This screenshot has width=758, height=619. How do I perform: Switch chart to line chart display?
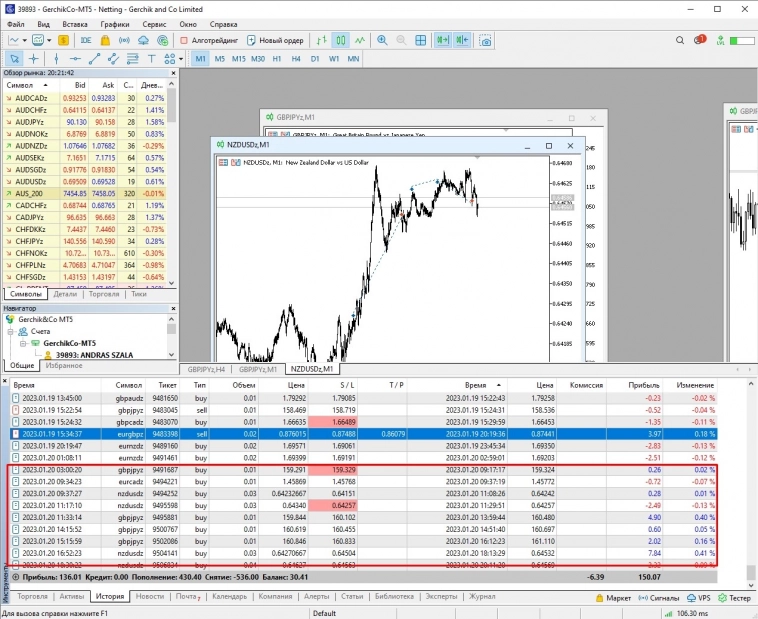point(359,40)
